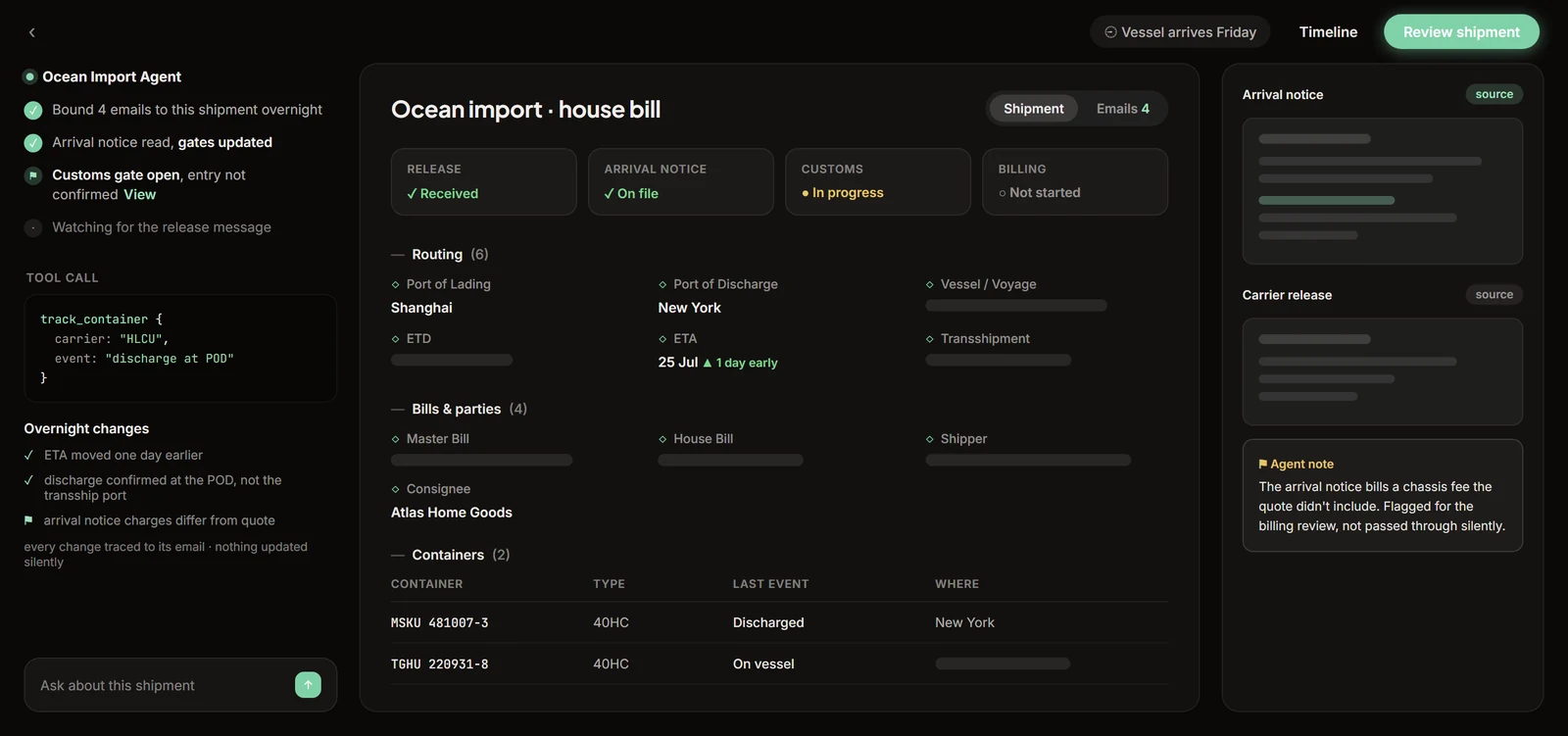Click the Vessel arrives Friday pill
The width and height of the screenshot is (1568, 736).
(1180, 32)
